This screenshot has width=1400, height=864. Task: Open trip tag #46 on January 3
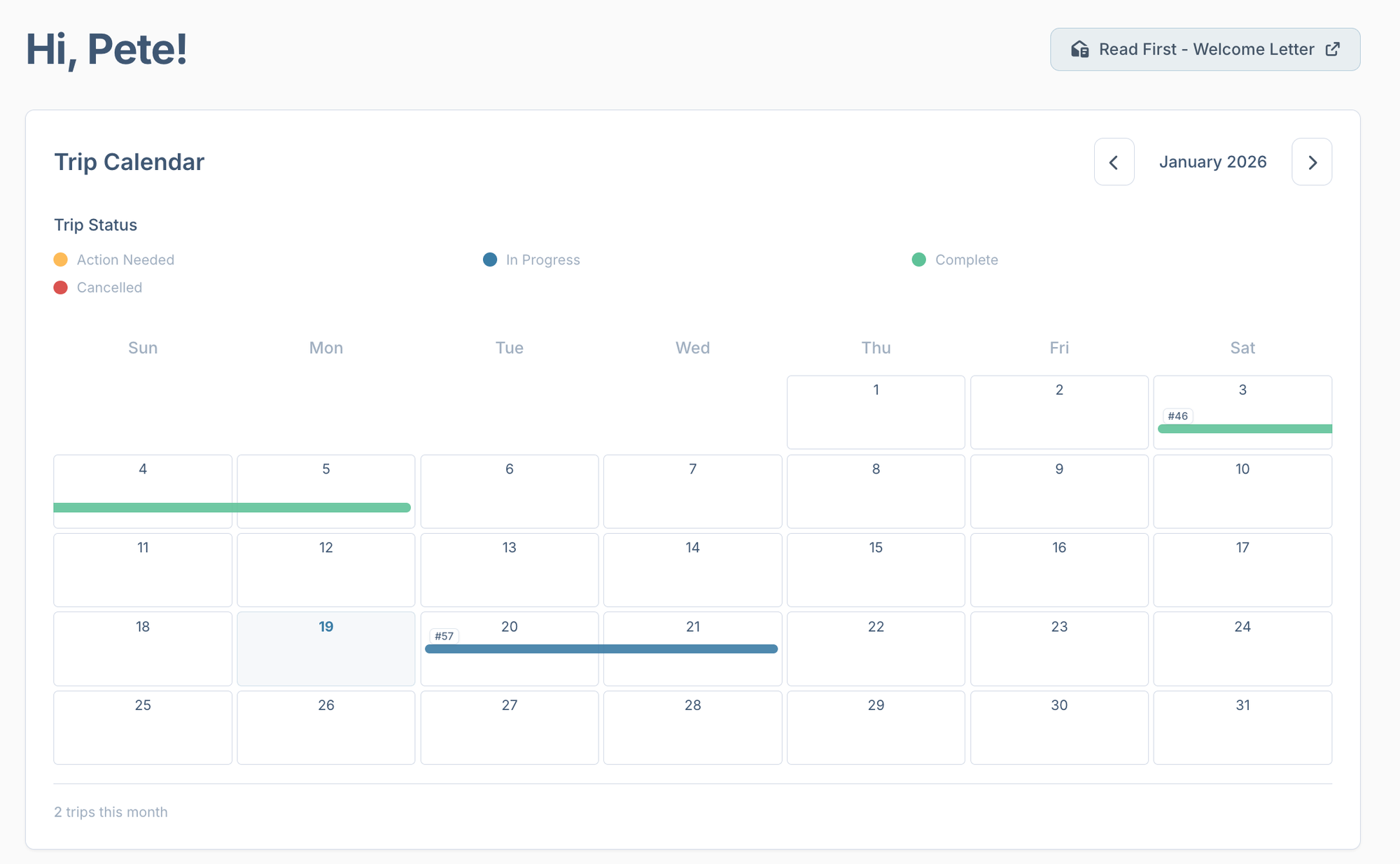1177,416
